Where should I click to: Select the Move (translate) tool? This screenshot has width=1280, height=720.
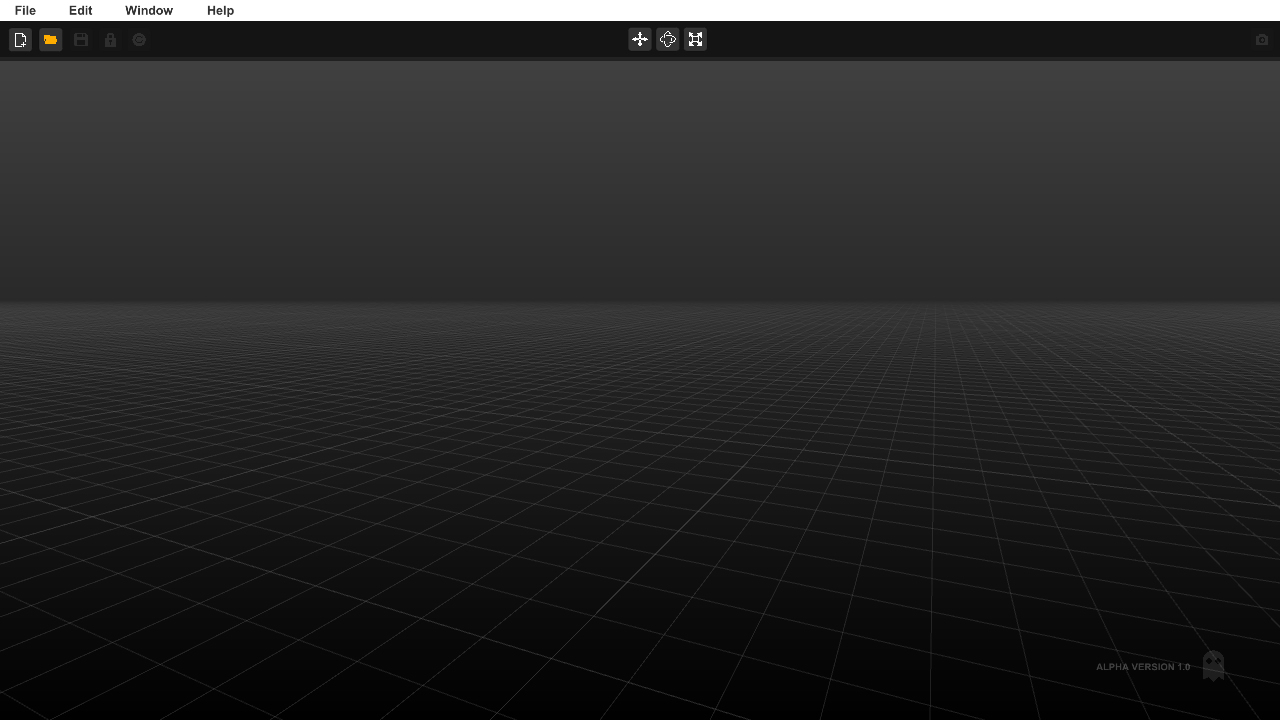click(640, 40)
